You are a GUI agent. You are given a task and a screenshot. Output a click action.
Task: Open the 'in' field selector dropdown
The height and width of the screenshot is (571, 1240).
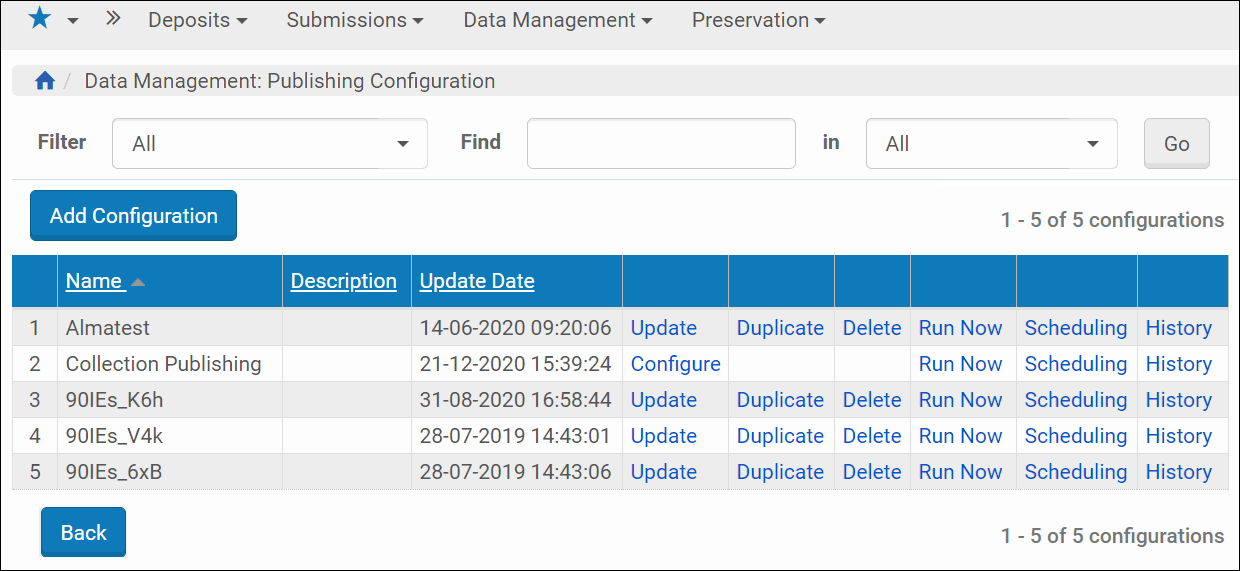click(x=991, y=144)
